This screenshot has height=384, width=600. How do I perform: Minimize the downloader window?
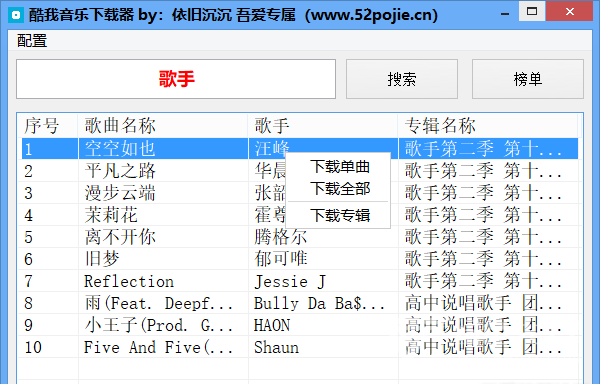(505, 14)
